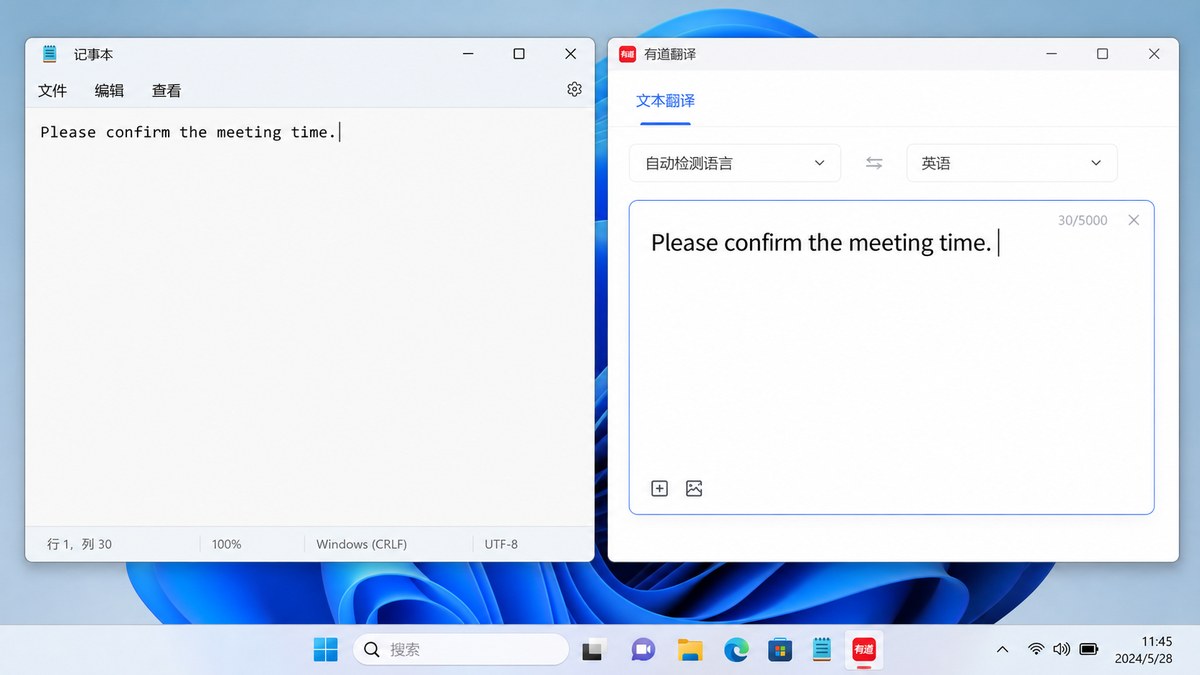
Task: Click inside the Youdao translation text box
Action: [891, 357]
